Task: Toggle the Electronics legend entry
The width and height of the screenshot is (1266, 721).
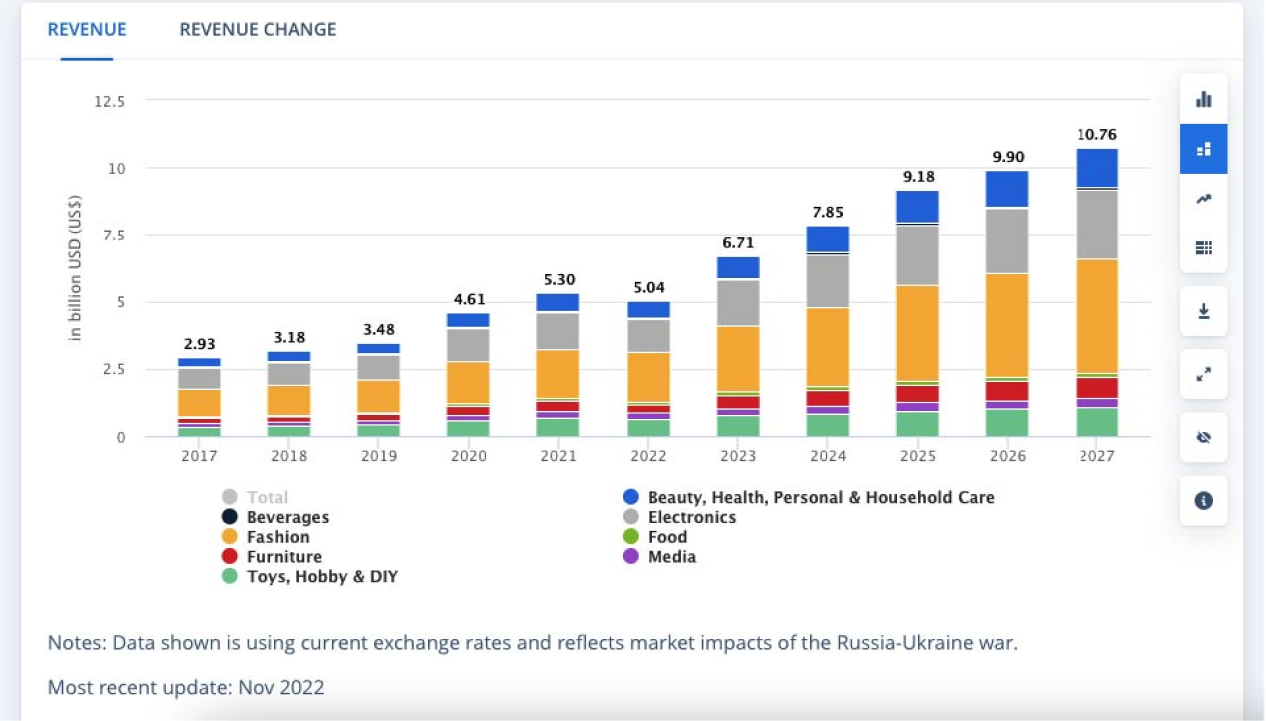Action: (x=691, y=517)
